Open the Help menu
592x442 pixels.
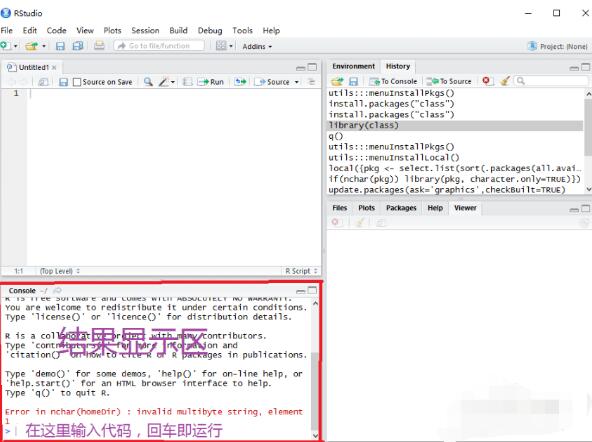point(271,30)
